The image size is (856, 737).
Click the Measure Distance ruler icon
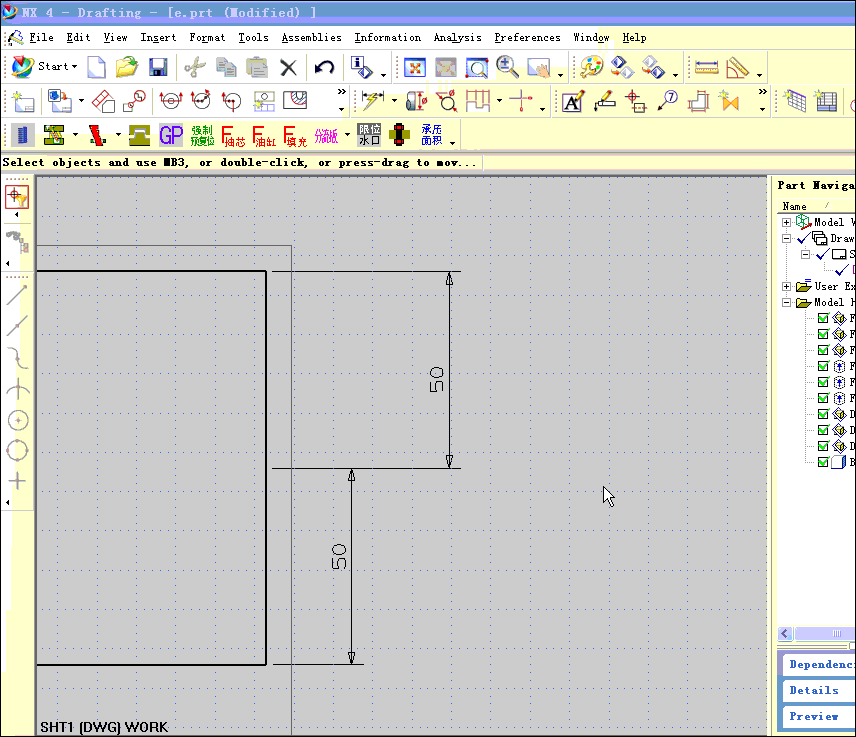(706, 68)
